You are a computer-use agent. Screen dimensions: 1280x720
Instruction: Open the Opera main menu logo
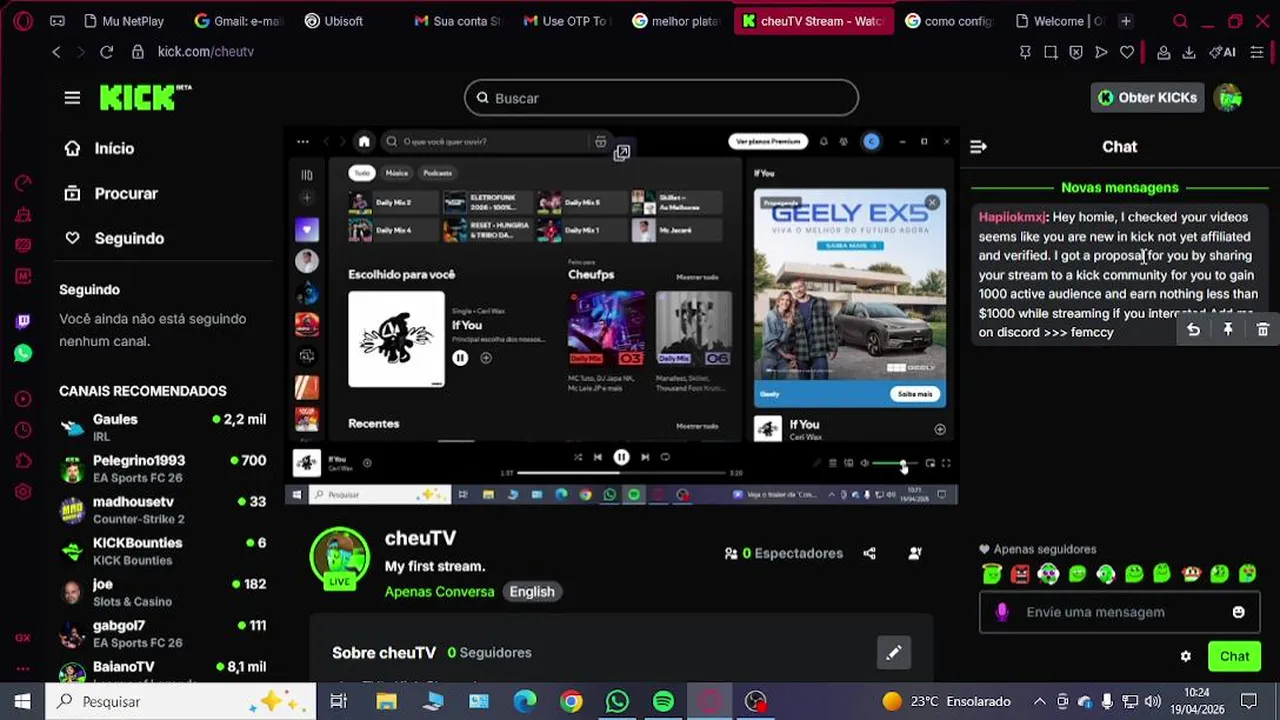pos(22,21)
